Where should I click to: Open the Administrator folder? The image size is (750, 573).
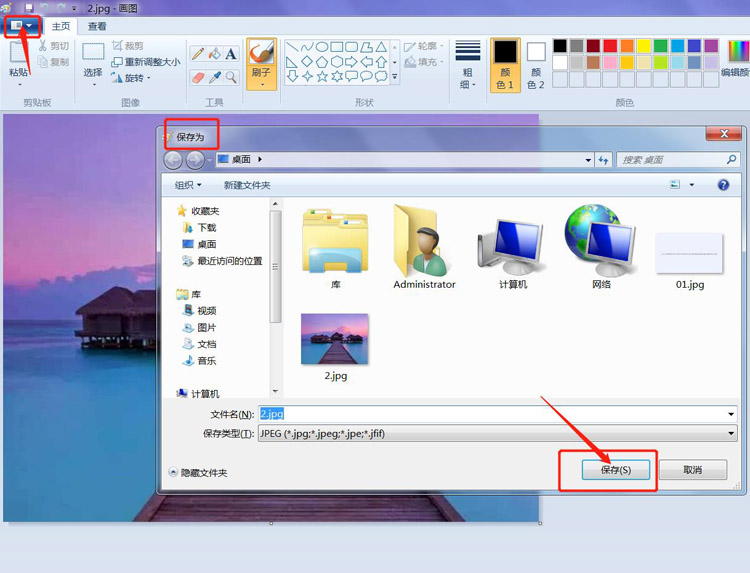[x=424, y=248]
